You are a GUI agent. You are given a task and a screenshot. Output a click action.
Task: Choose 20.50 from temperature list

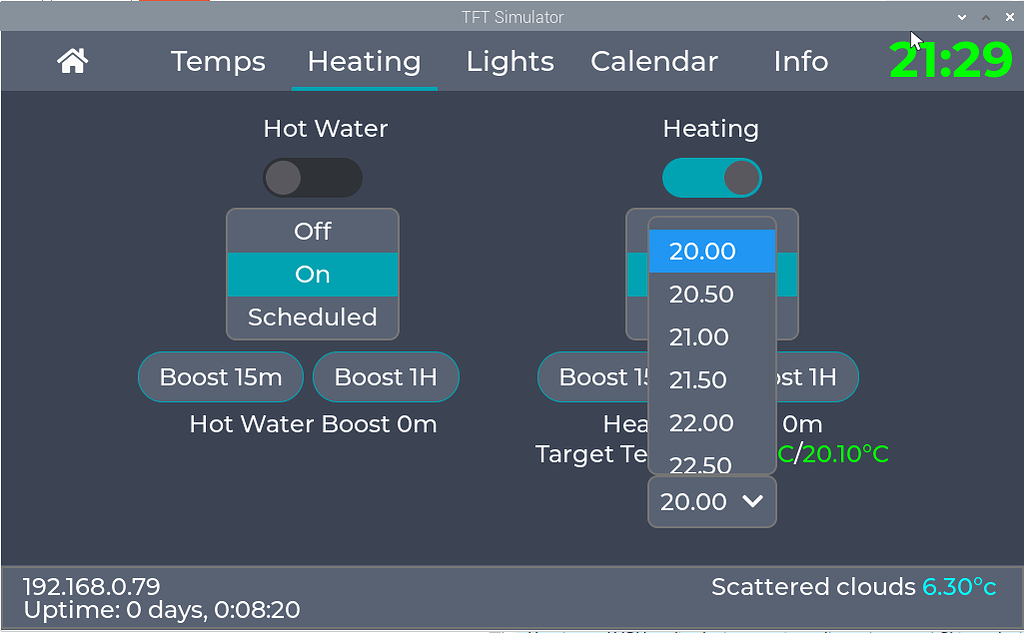click(x=712, y=295)
